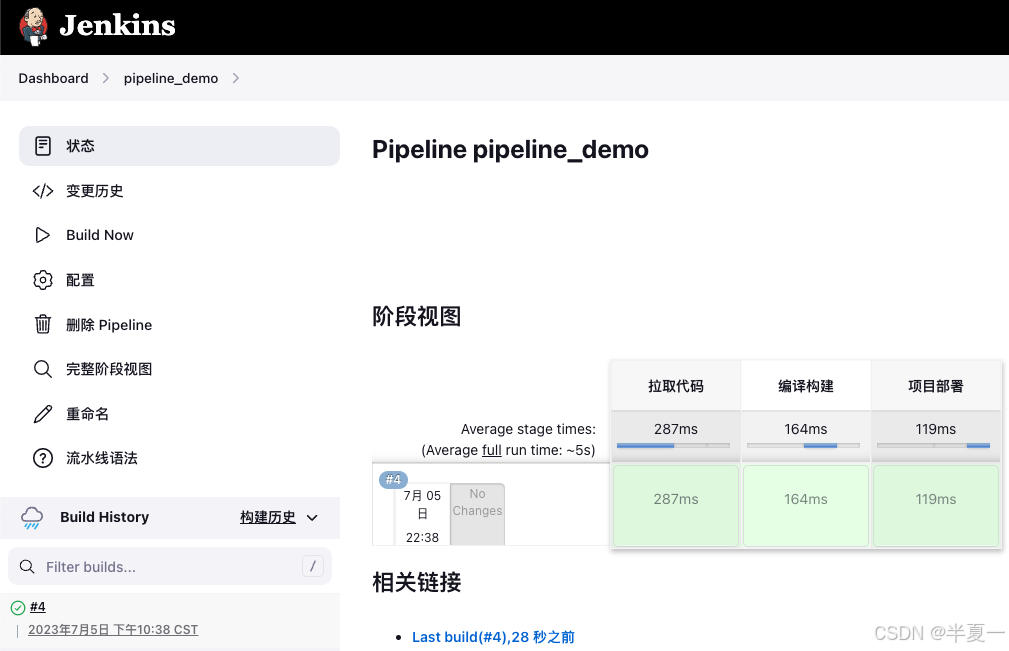Viewport: 1009px width, 651px height.
Task: Open the 配置 gear icon
Action: (43, 280)
